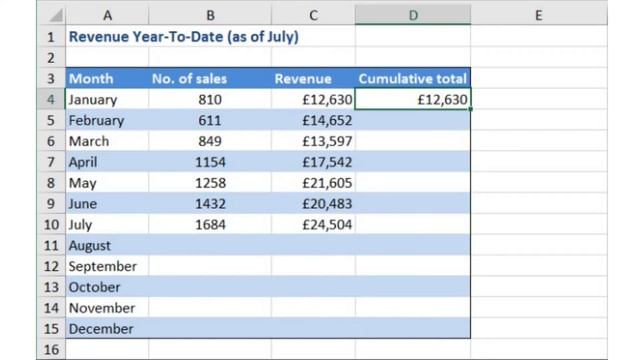Click the 'March' cell

pyautogui.click(x=107, y=141)
